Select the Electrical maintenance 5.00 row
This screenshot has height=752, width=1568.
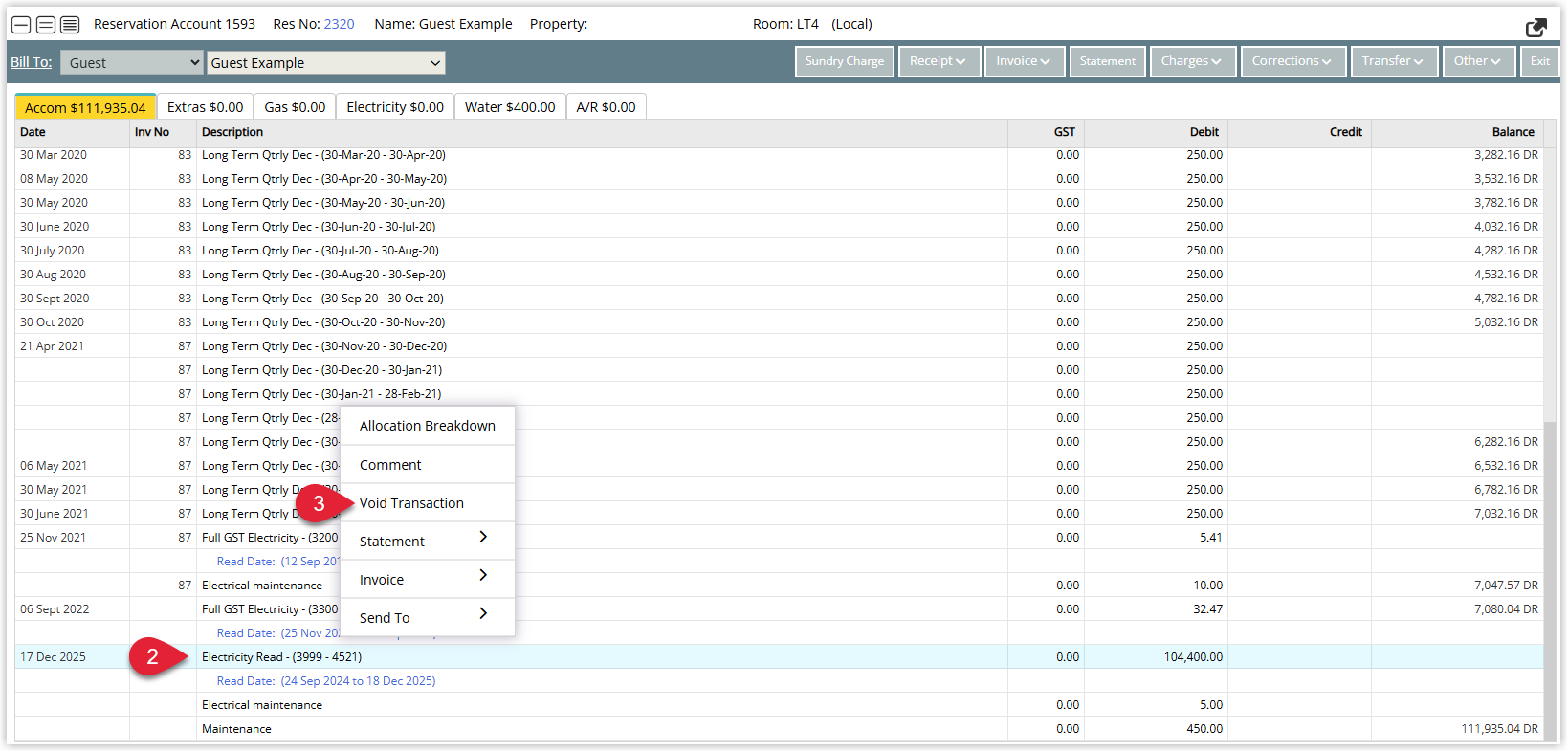779,705
